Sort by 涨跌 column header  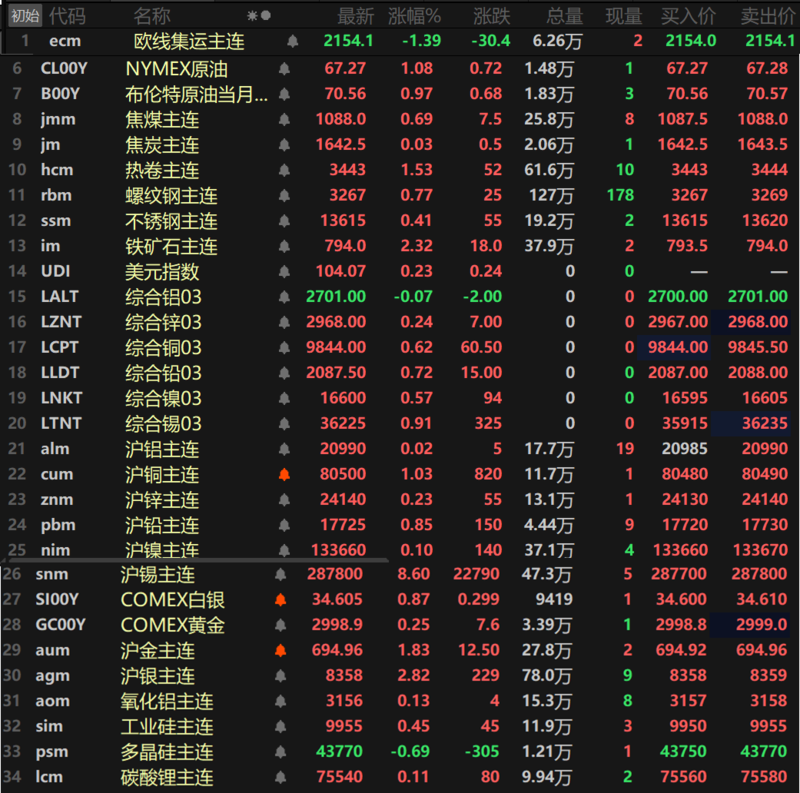click(x=491, y=16)
